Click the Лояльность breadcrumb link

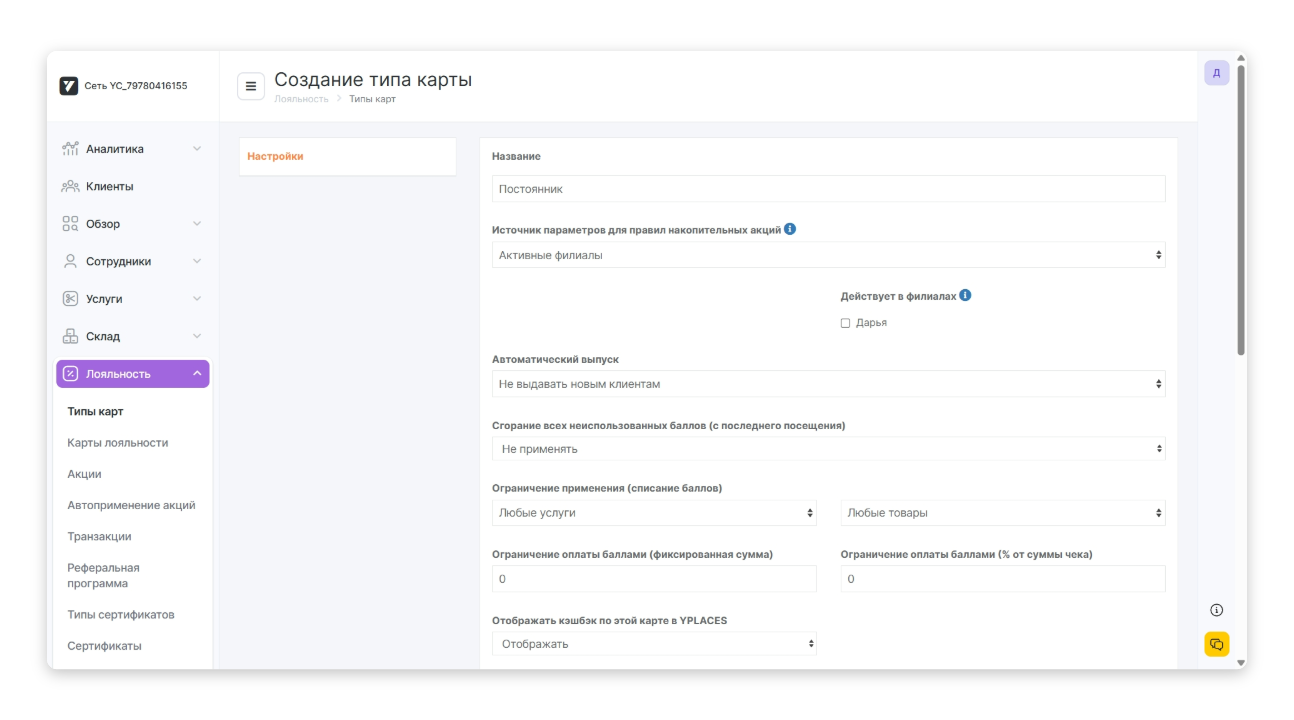point(301,99)
